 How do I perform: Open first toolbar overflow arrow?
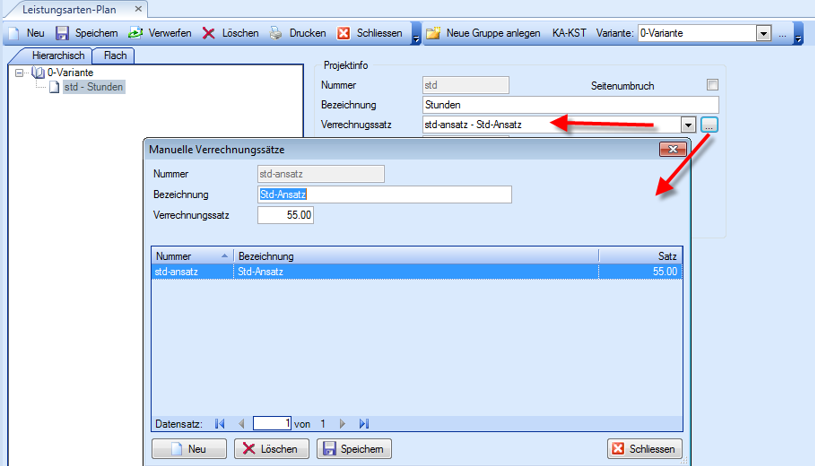pos(416,34)
